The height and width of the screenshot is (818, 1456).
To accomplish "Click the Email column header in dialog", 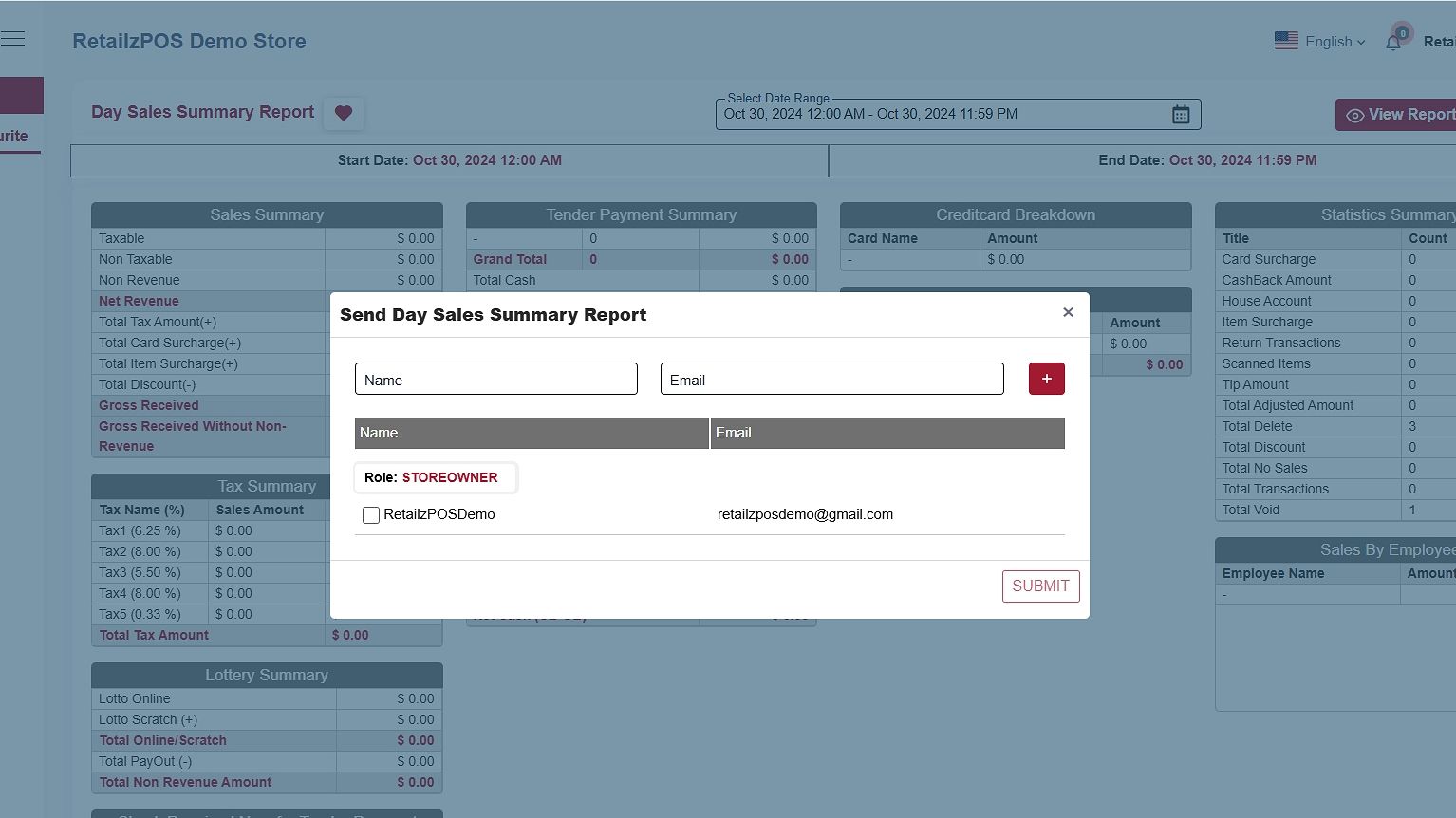I will click(x=887, y=433).
